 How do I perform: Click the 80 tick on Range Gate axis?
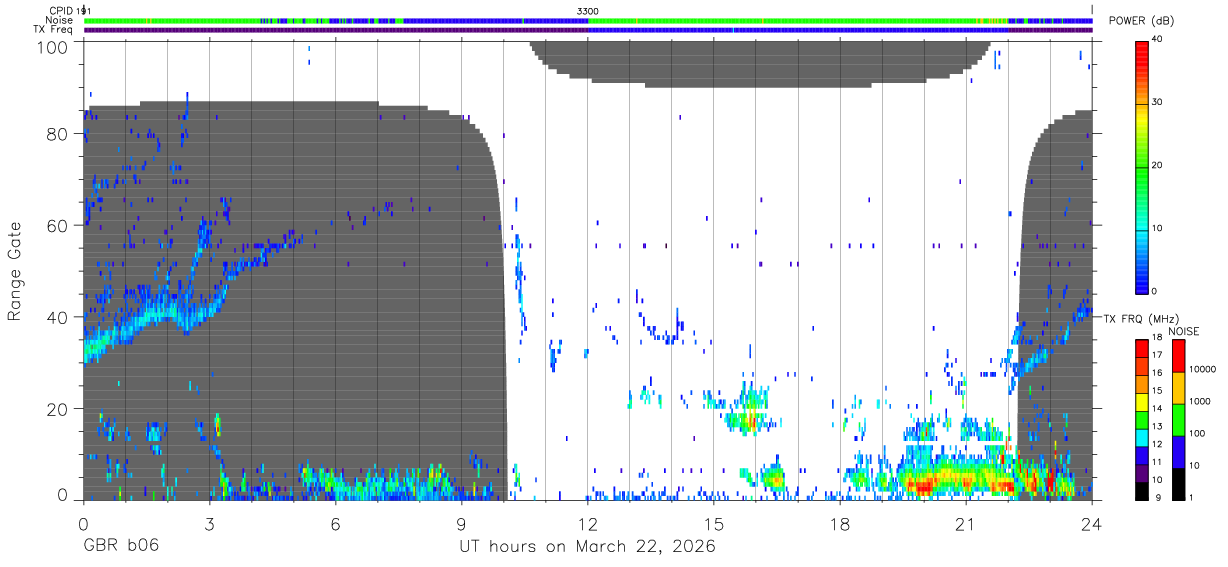58,134
